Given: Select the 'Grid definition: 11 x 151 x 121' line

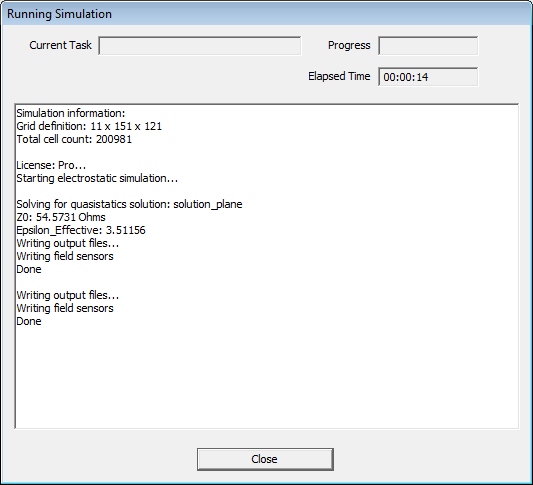Looking at the screenshot, I should click(89, 126).
